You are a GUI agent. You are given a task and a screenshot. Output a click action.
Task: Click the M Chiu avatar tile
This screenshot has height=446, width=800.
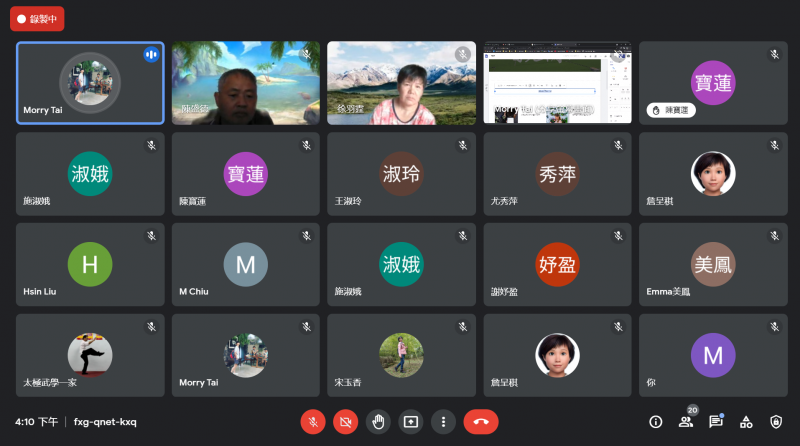[x=246, y=264]
